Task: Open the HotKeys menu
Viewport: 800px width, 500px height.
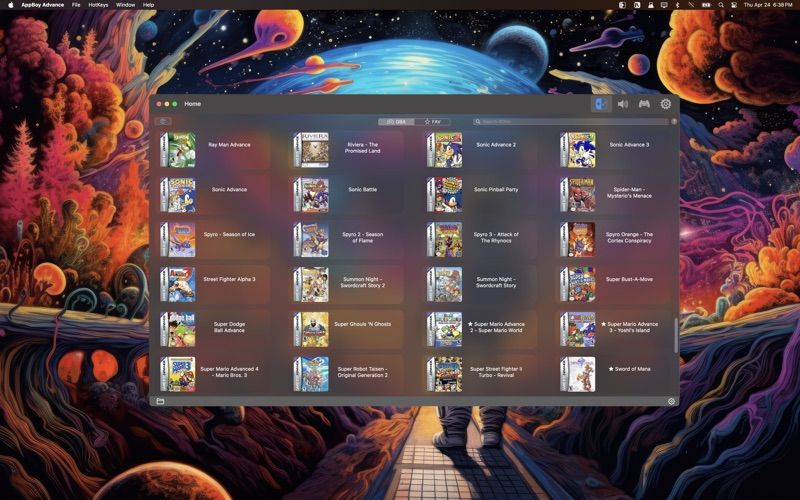Action: pyautogui.click(x=98, y=5)
